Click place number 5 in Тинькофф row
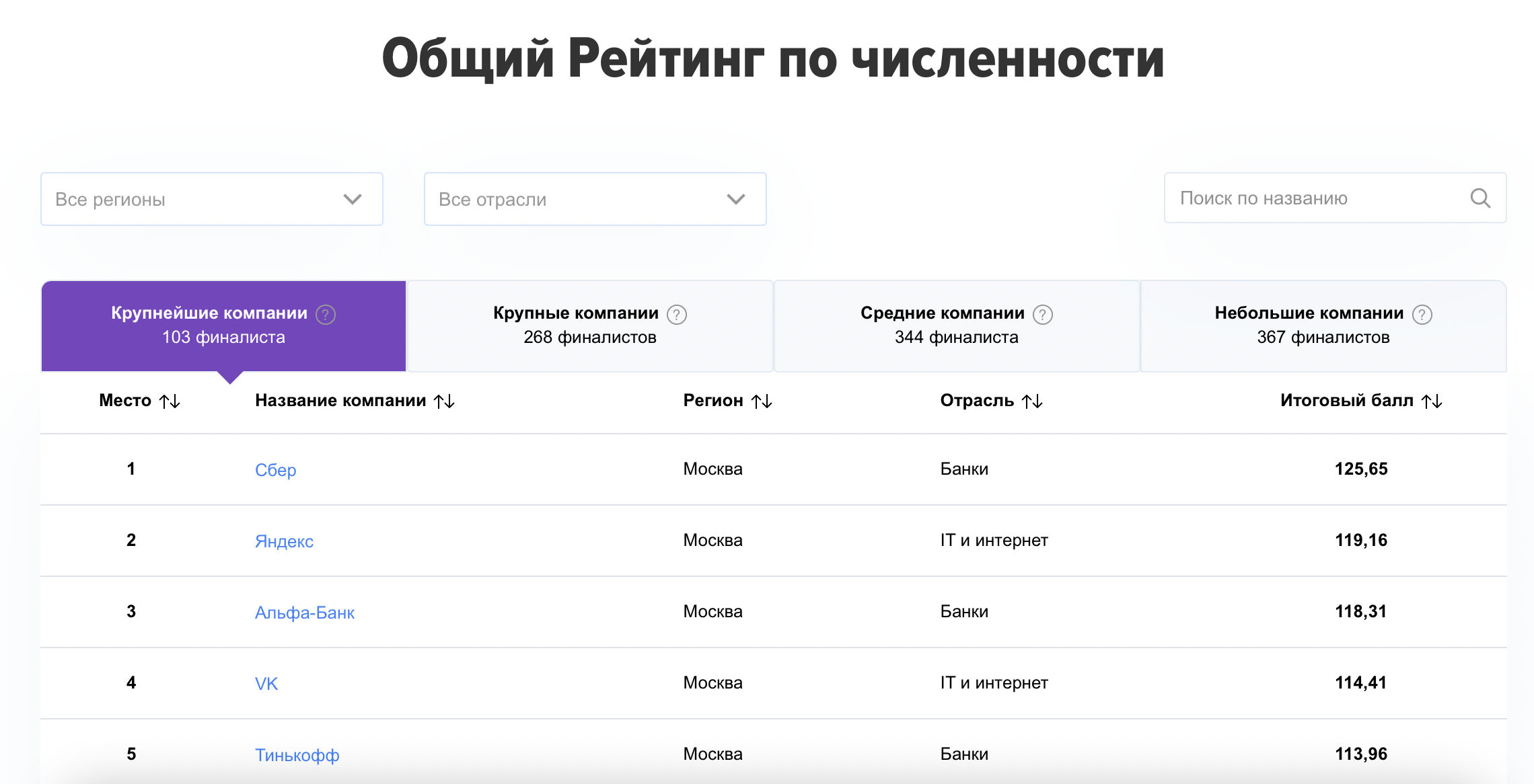The image size is (1534, 784). click(x=131, y=754)
